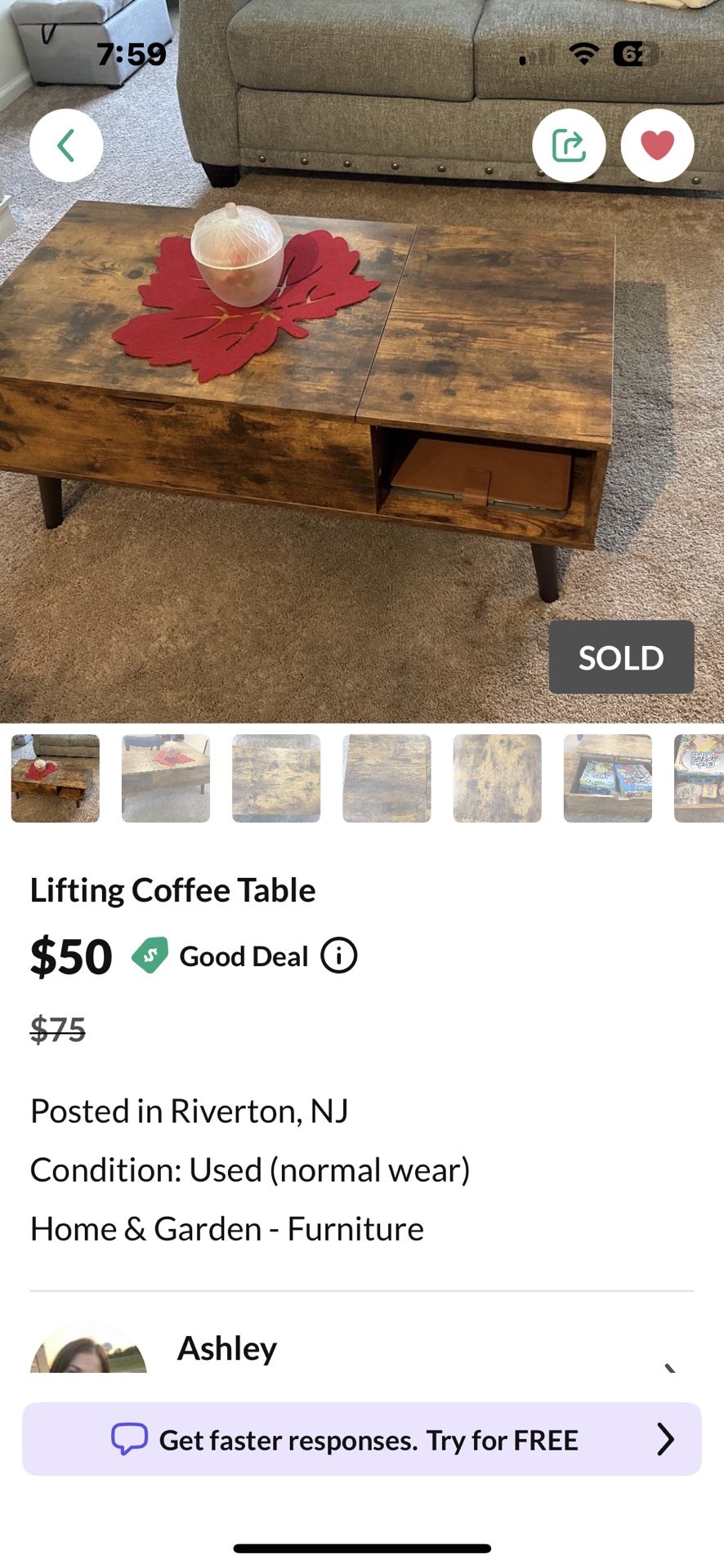Toggle the red heart favorite button

click(657, 145)
